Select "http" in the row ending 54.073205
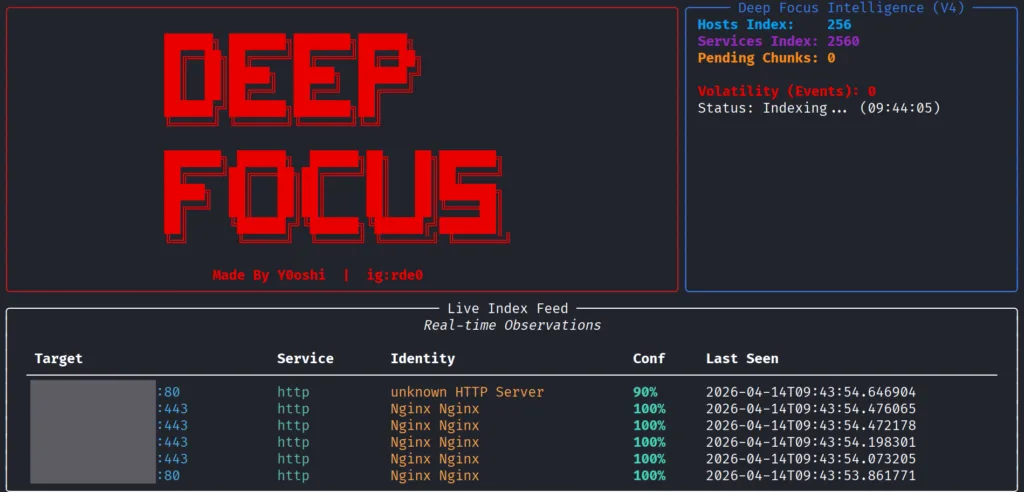 [293, 459]
